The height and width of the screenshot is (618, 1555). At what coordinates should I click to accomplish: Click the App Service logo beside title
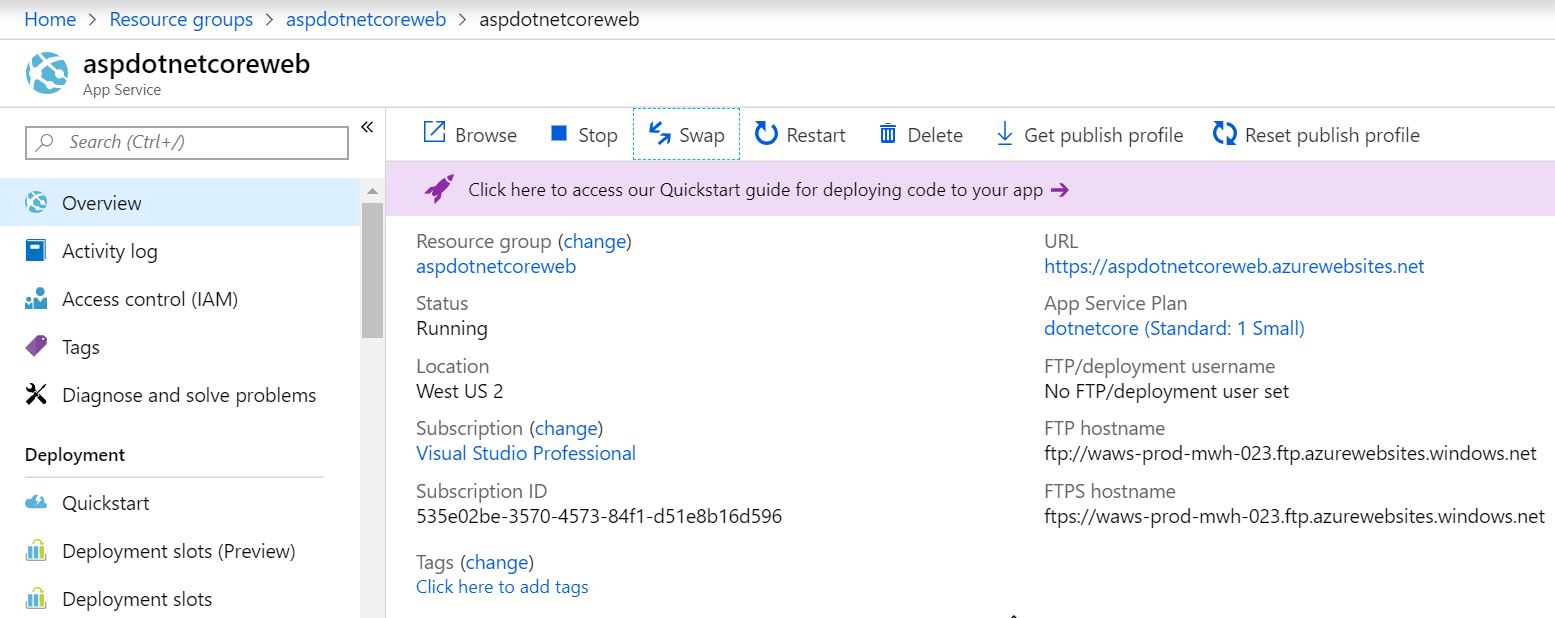(x=47, y=73)
